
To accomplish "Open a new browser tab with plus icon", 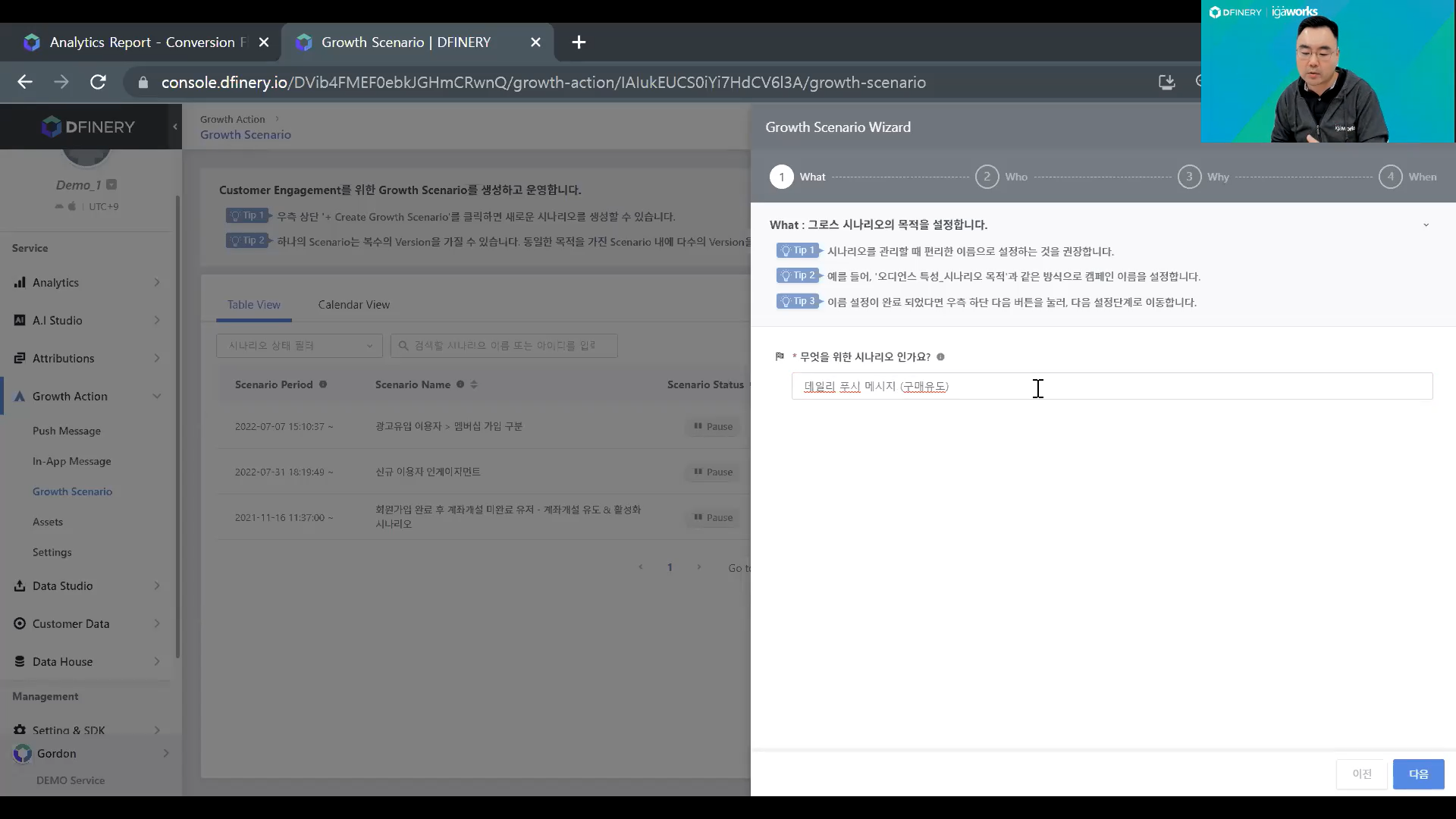I will point(579,42).
